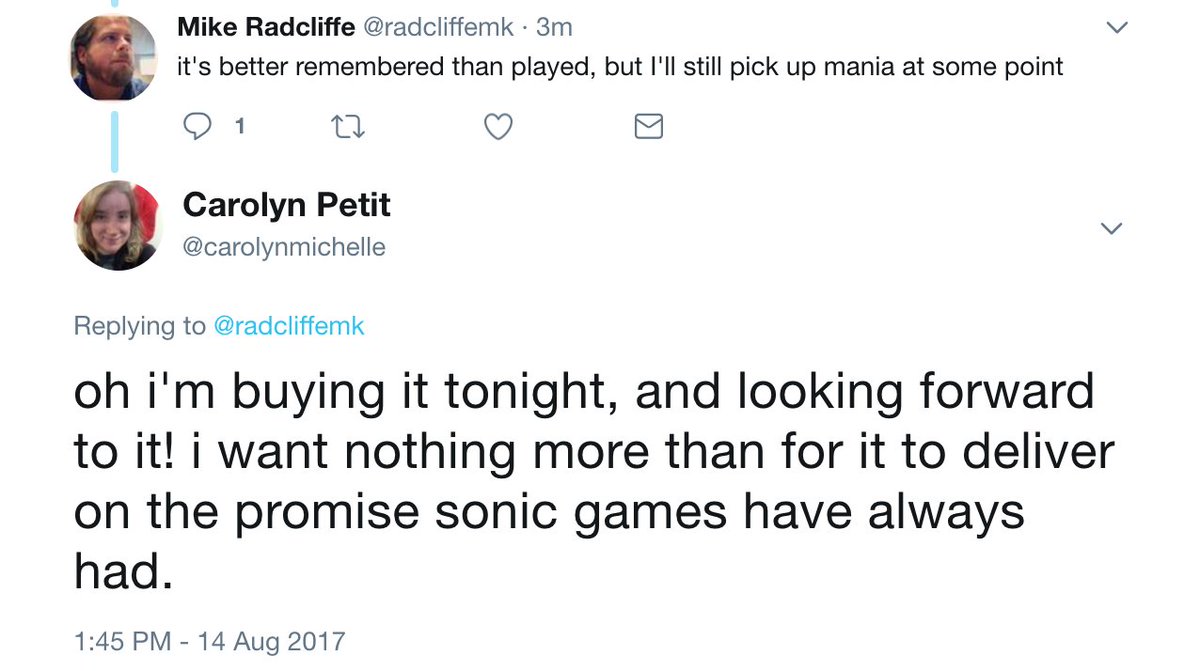Like Mike Radcliffe's tweet with heart icon

pyautogui.click(x=498, y=127)
